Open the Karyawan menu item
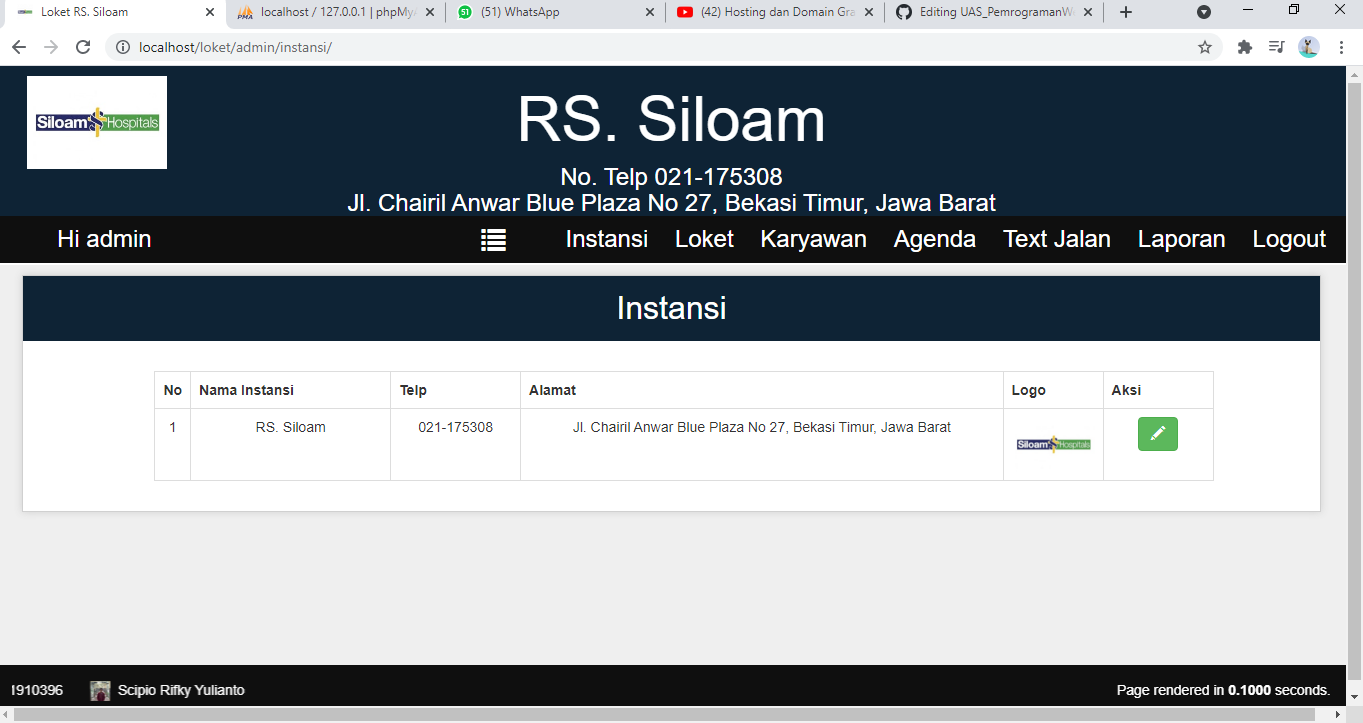 pos(813,239)
